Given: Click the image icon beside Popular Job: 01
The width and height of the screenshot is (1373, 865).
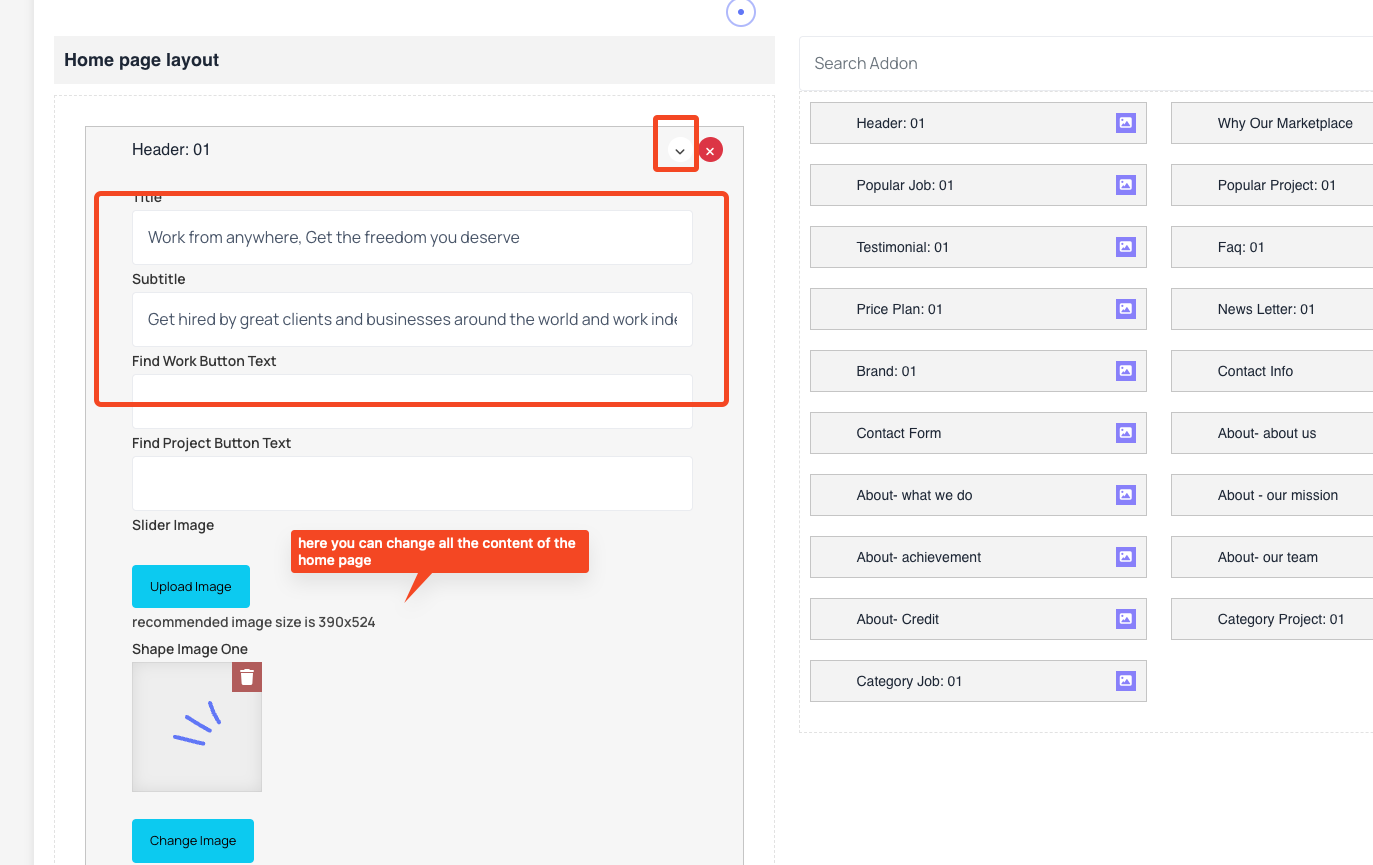Looking at the screenshot, I should tap(1126, 185).
